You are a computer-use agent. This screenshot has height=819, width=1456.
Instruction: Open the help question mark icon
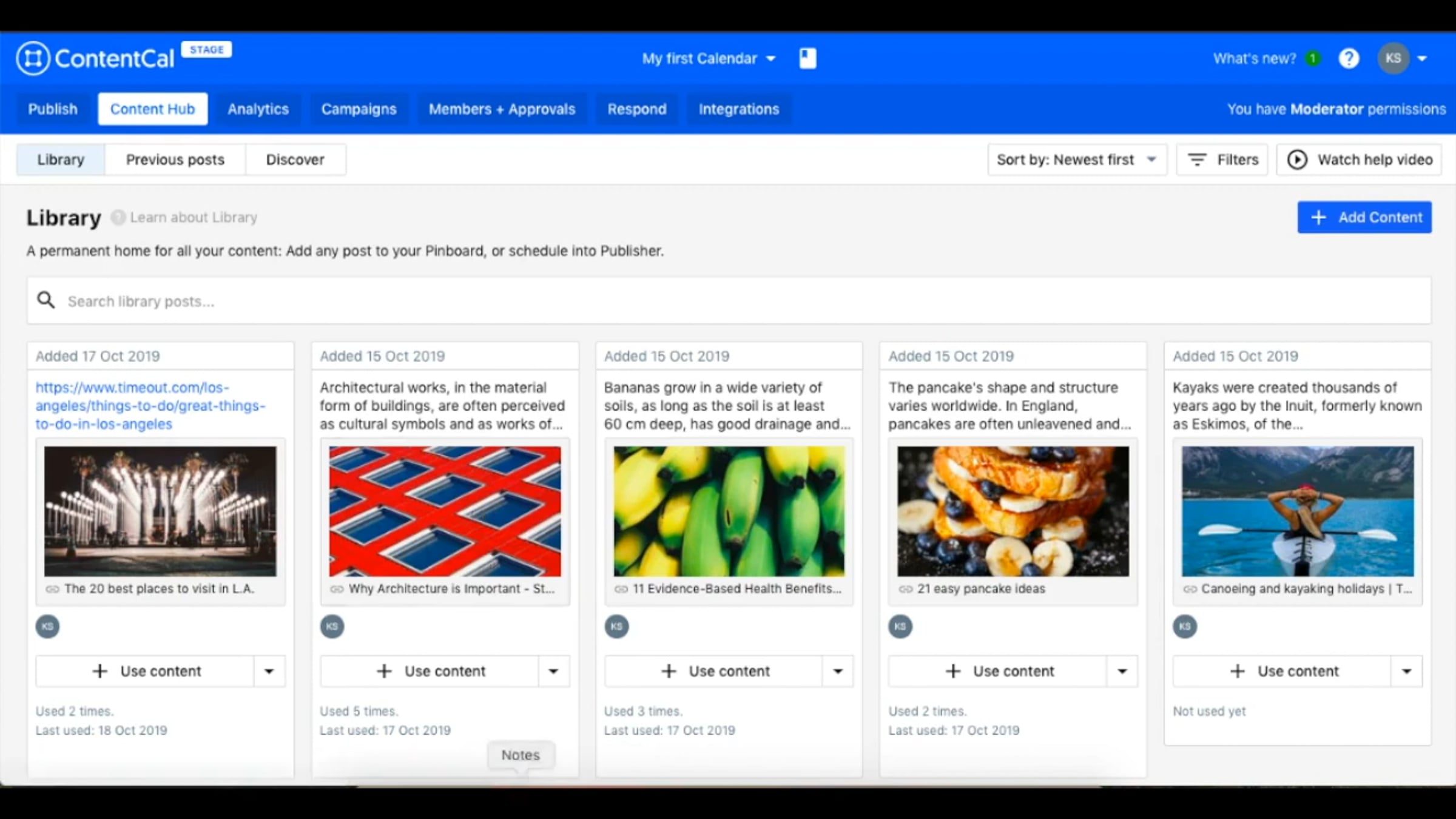(1349, 59)
